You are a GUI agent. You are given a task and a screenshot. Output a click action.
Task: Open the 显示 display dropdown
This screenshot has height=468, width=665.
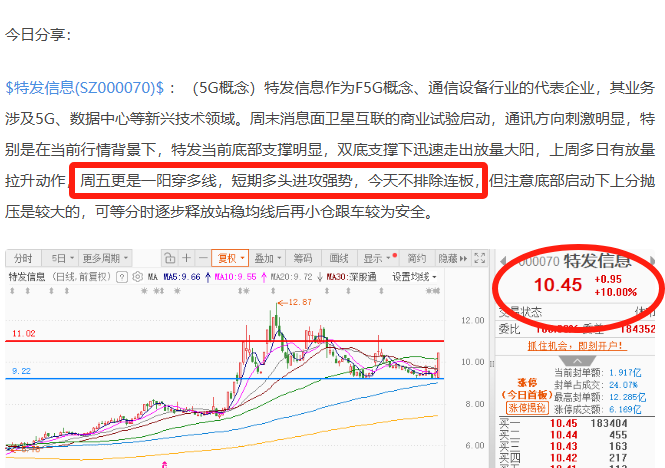tap(378, 258)
